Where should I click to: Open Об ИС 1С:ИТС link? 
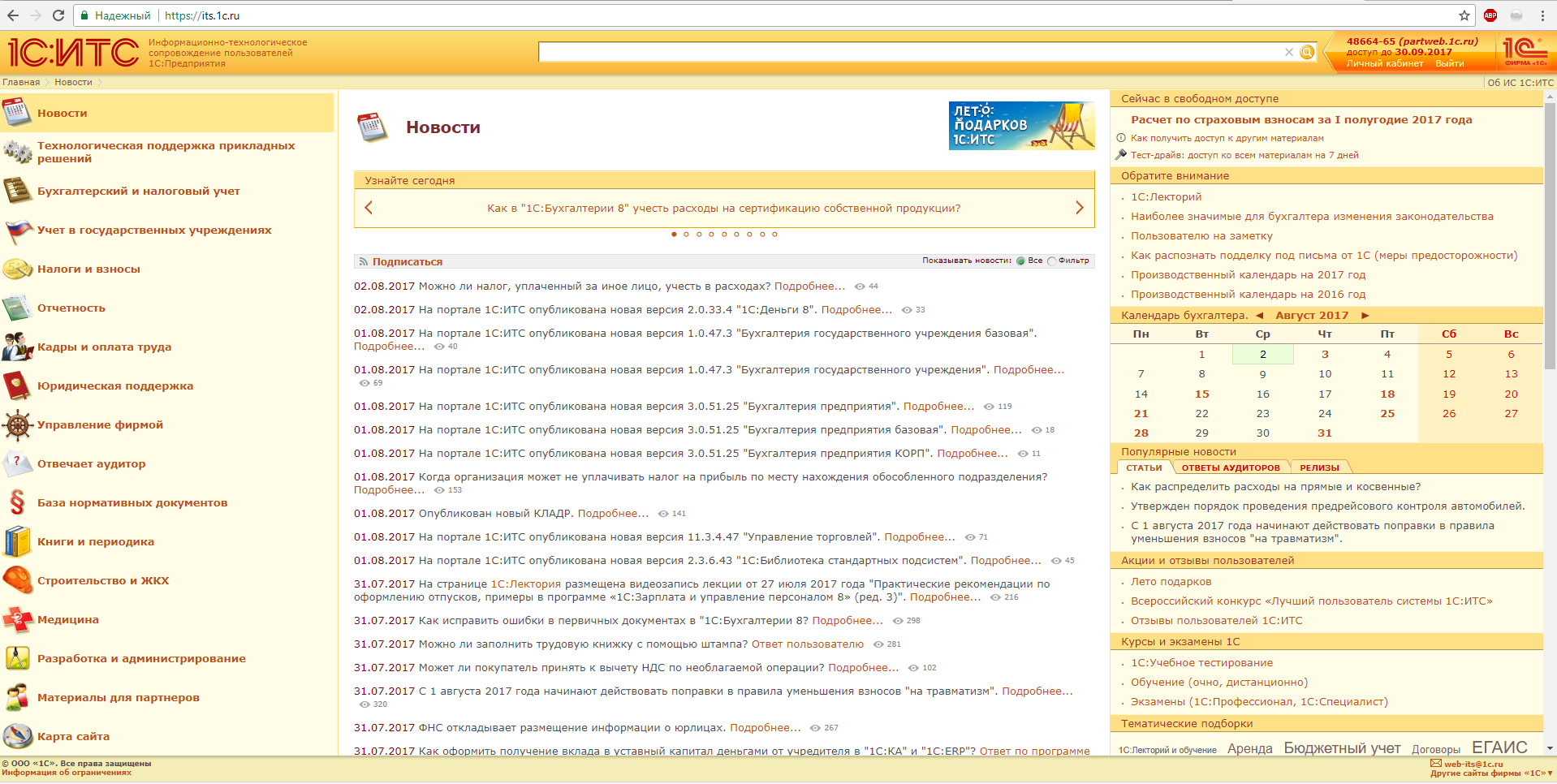pos(1520,83)
